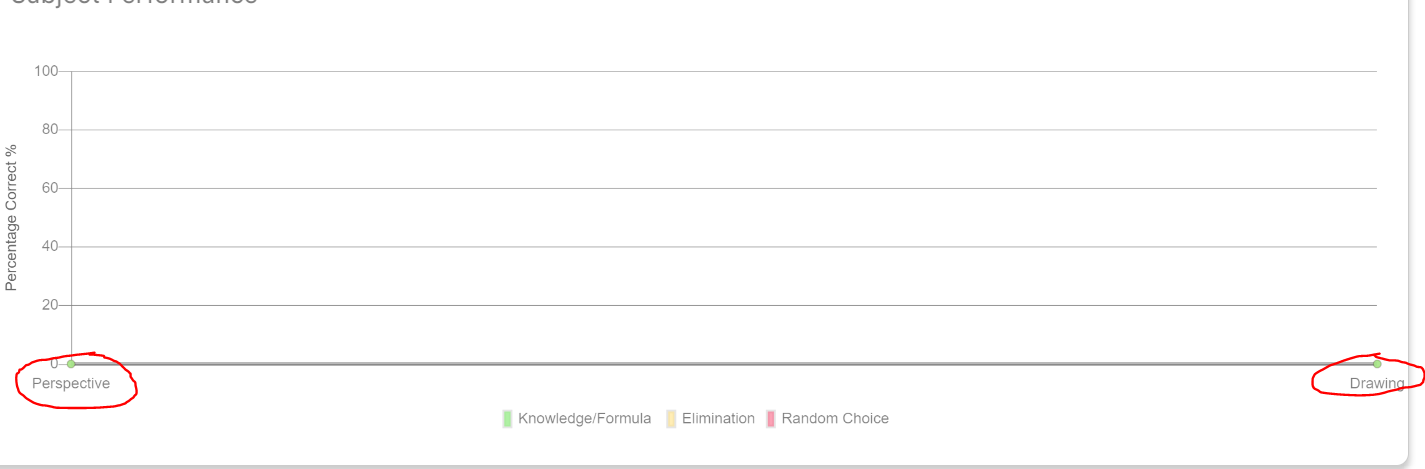This screenshot has width=1425, height=469.
Task: Select the green data point above Perspective
Action: tap(71, 364)
